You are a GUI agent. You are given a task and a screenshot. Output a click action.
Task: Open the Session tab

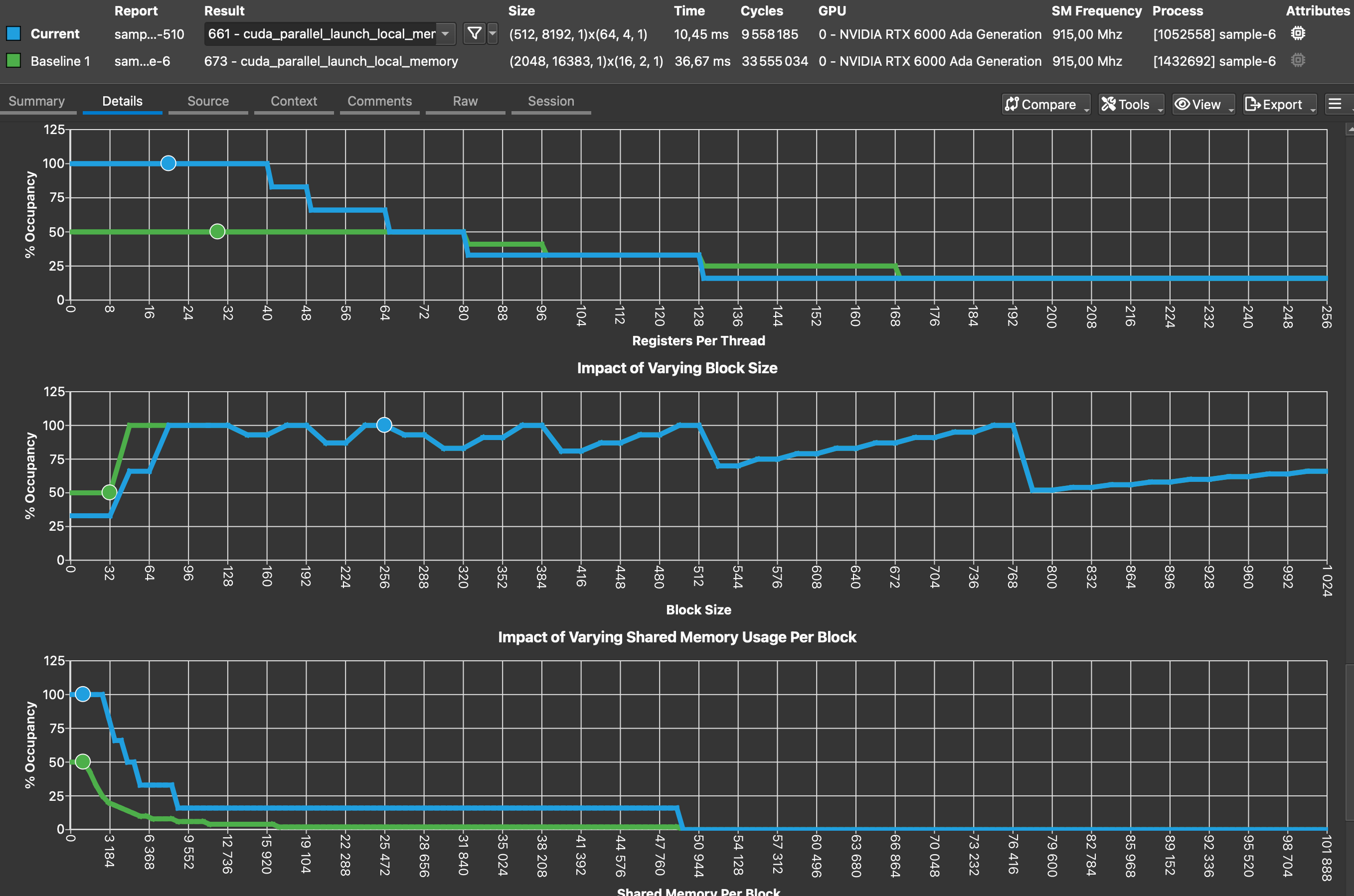point(550,101)
